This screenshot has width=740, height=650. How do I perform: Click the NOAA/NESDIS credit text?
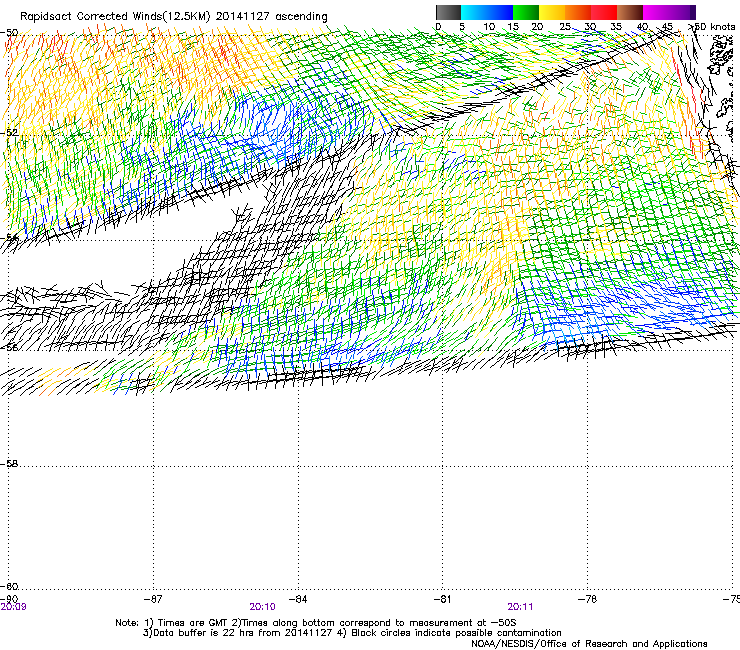(x=589, y=644)
